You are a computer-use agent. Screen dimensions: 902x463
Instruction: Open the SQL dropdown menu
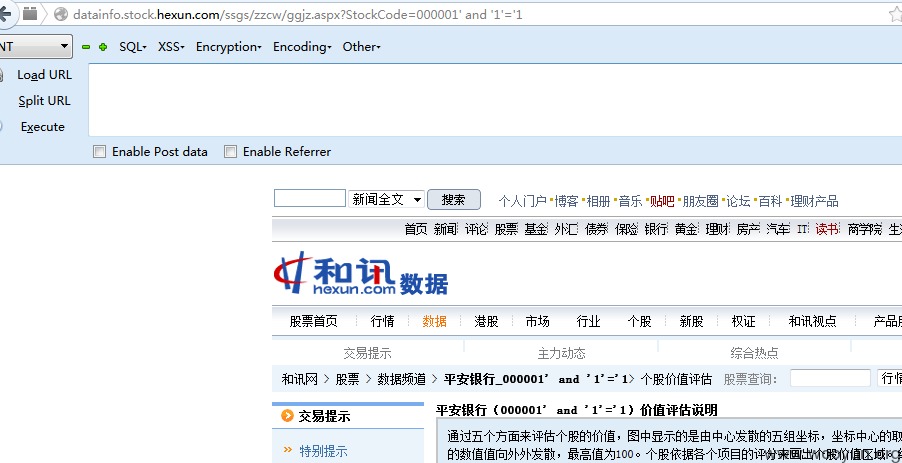pos(133,47)
